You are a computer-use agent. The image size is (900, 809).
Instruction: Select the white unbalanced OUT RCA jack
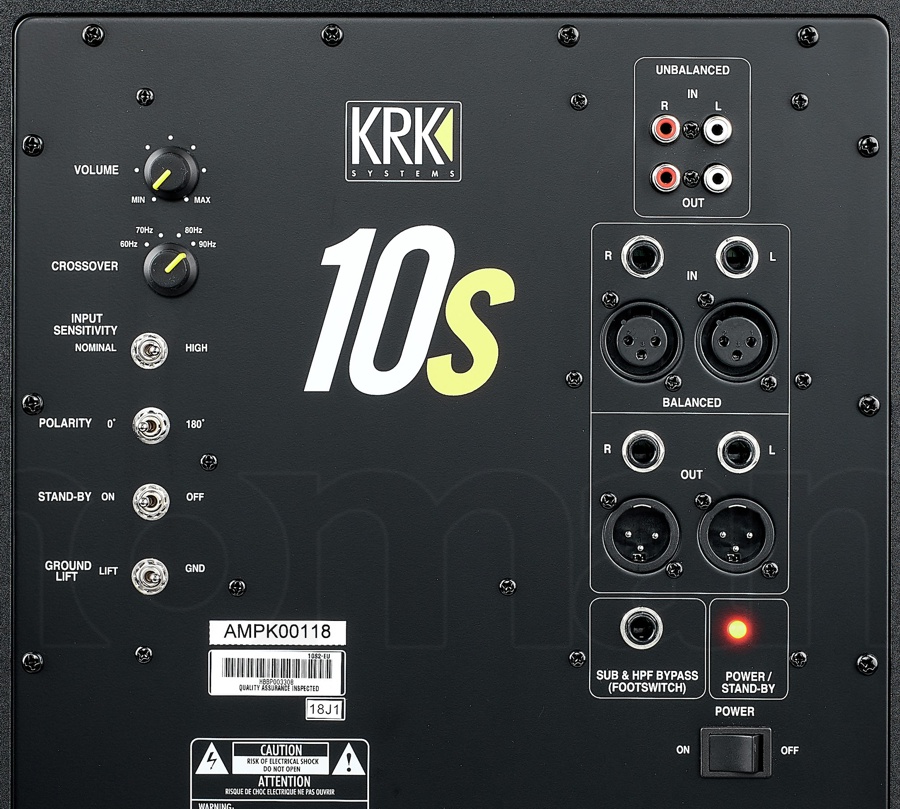click(717, 177)
